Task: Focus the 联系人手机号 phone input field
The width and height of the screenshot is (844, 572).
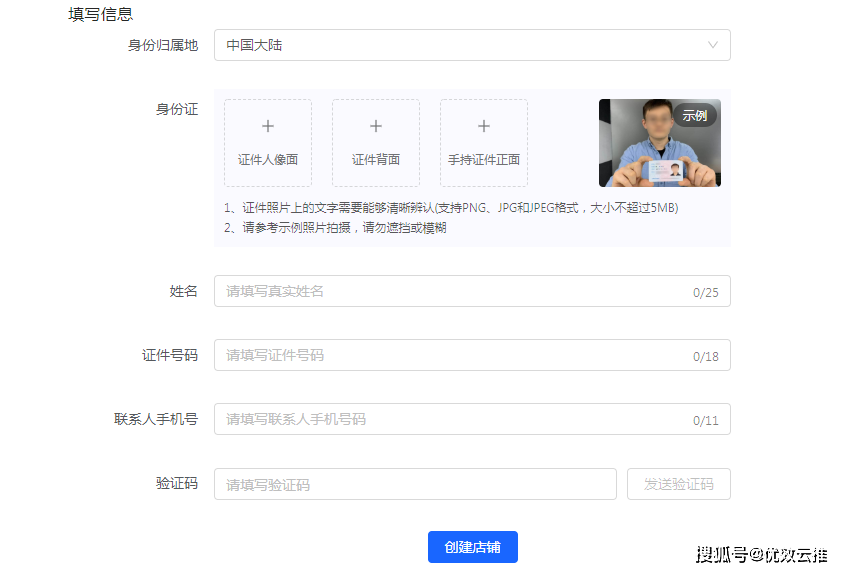Action: (450, 419)
